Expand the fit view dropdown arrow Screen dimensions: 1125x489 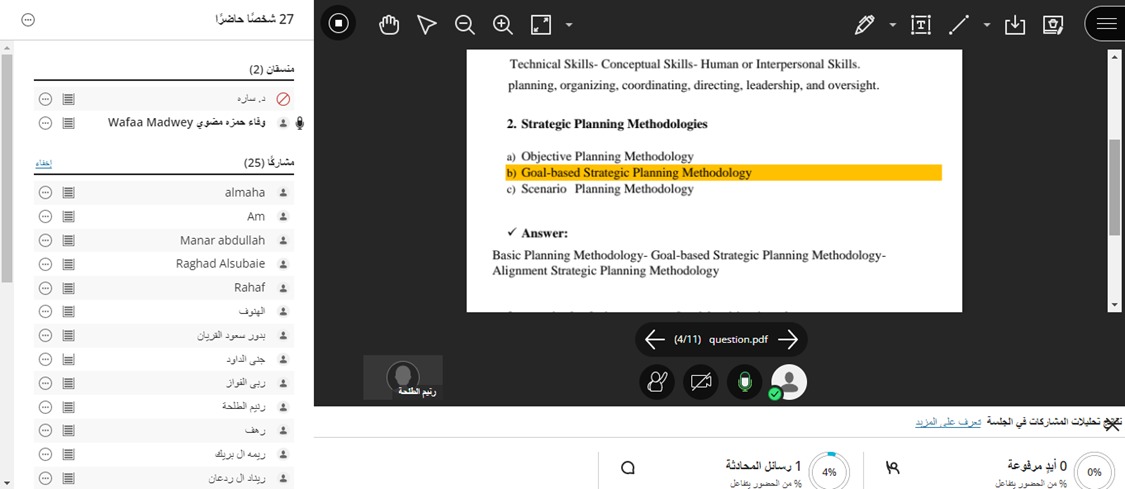tap(569, 24)
